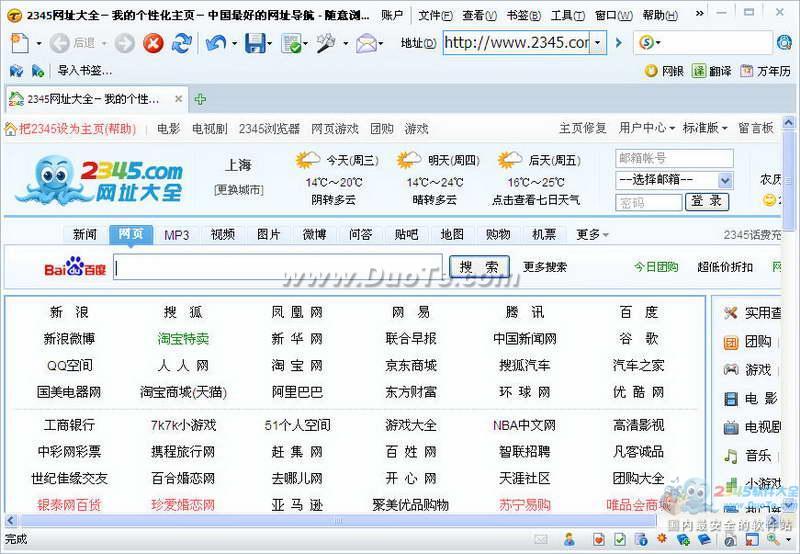This screenshot has height=554, width=800.
Task: Open the 帮助(H) menu
Action: 660,15
